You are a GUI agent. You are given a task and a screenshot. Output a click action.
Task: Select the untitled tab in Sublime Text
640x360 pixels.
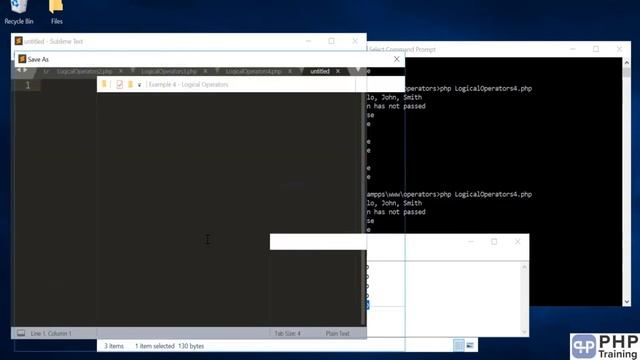(x=320, y=71)
